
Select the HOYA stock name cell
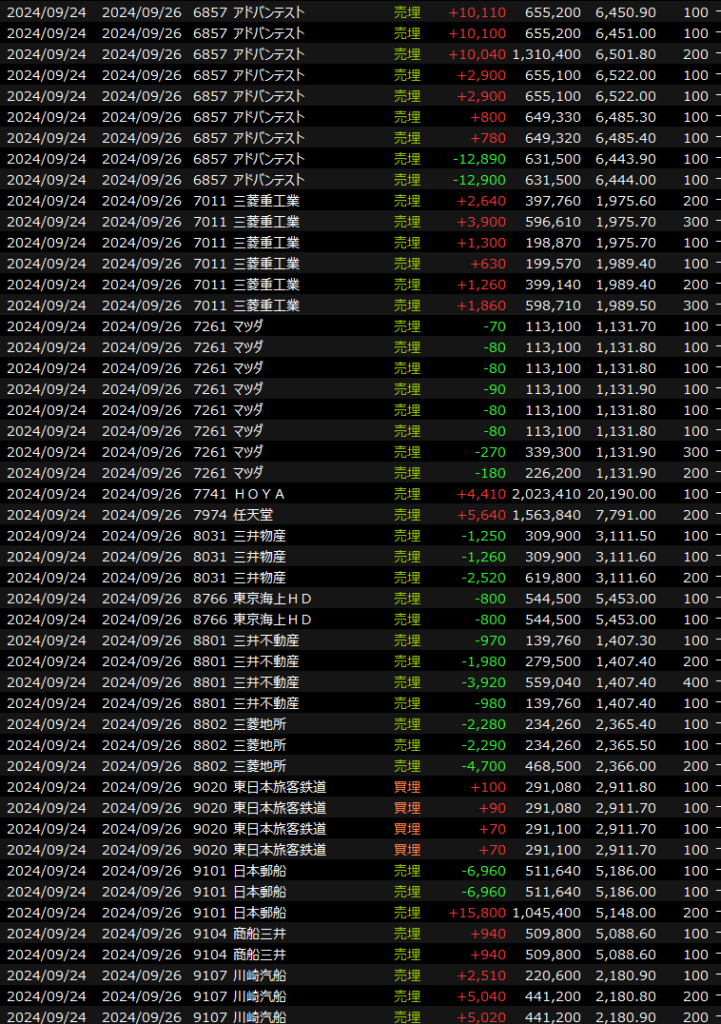click(260, 494)
